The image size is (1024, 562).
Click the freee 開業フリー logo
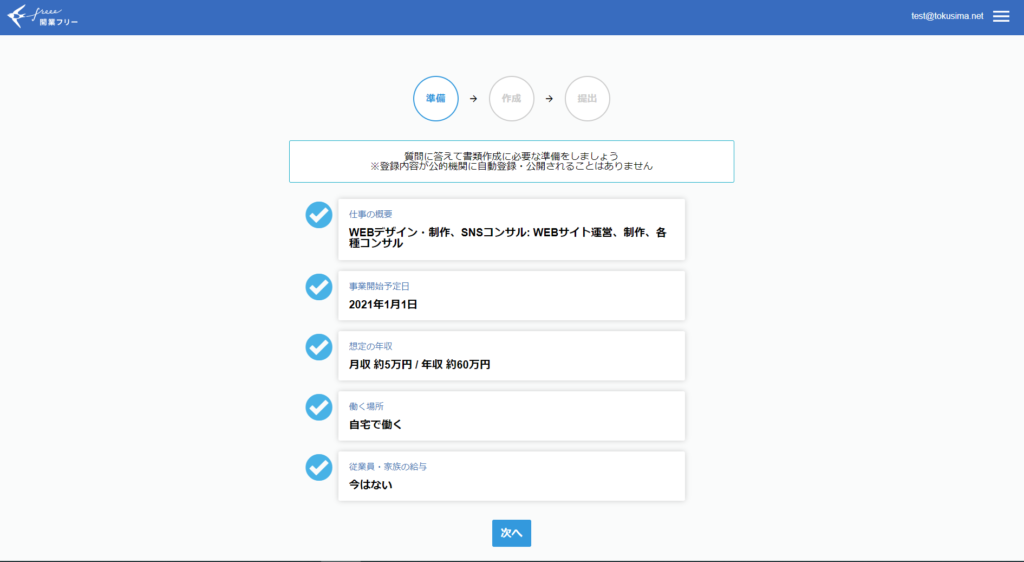42,17
